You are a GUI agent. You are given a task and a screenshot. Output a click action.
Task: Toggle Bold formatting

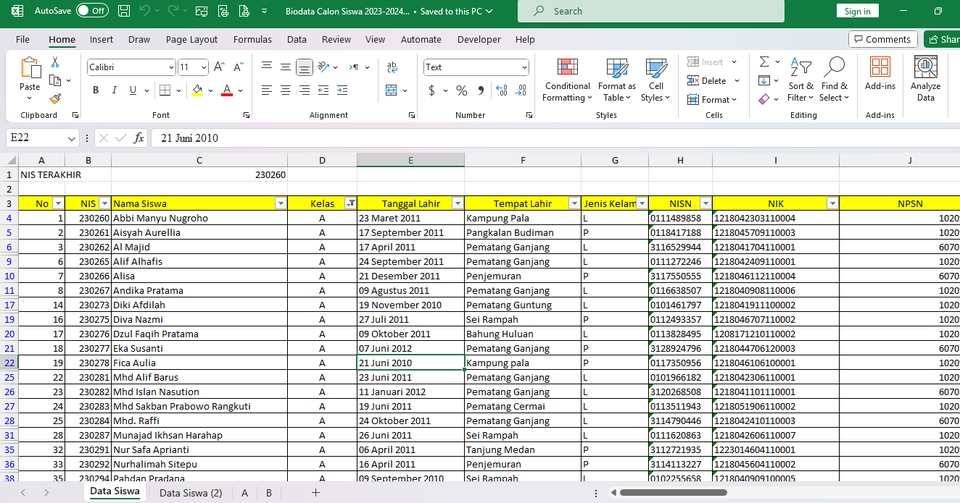coord(96,91)
